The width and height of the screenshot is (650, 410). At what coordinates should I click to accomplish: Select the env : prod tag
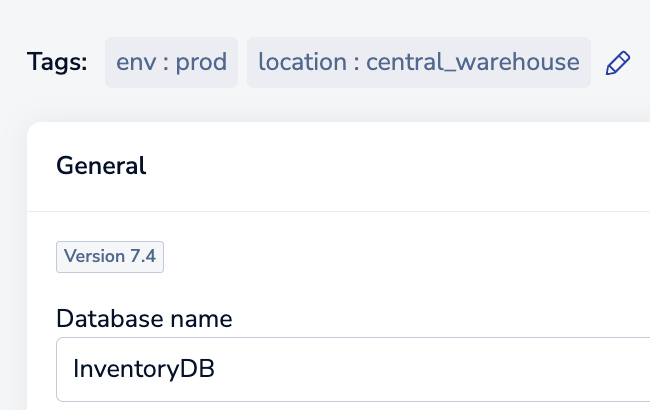click(171, 63)
